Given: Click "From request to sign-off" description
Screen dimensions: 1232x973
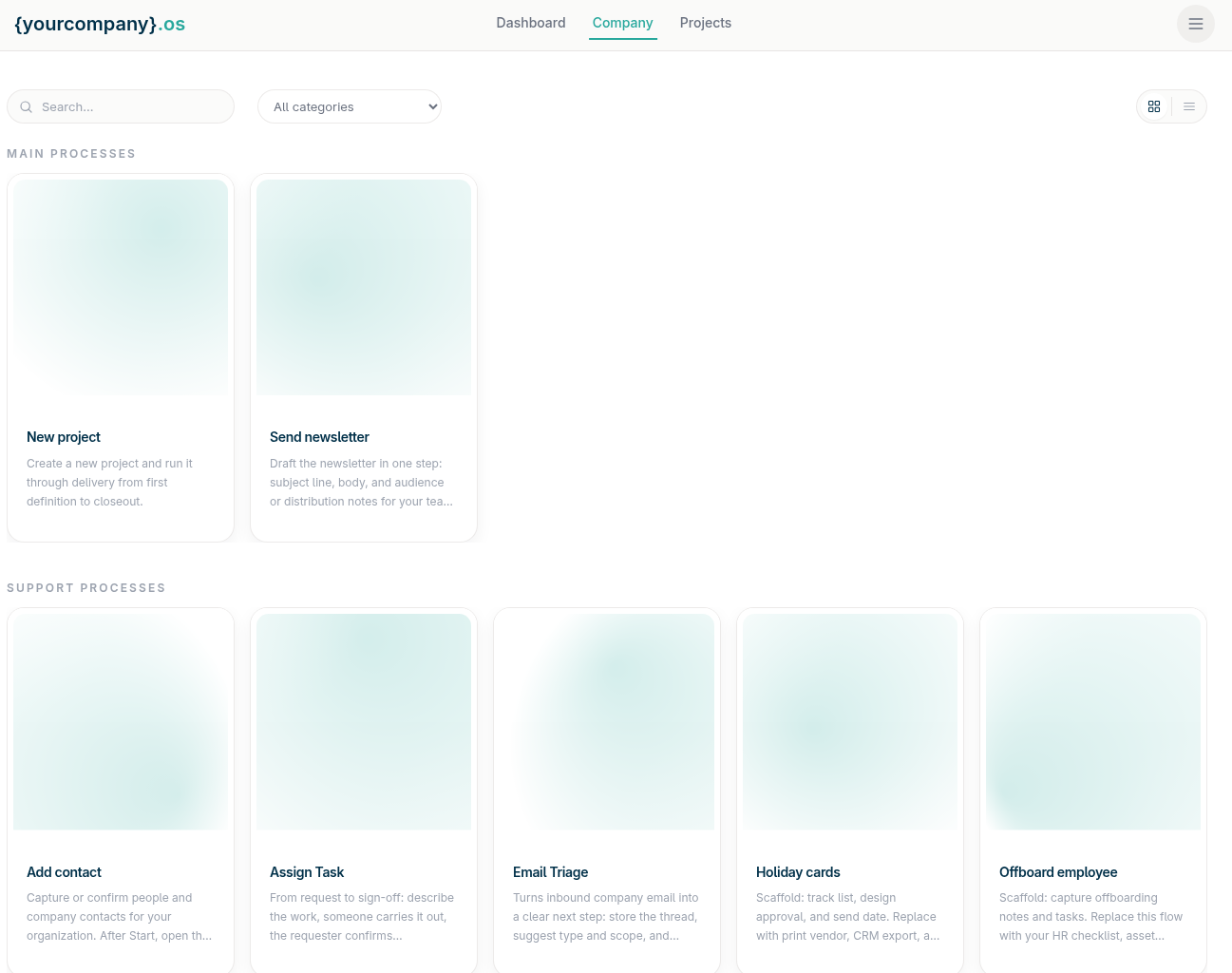Looking at the screenshot, I should coord(362,917).
